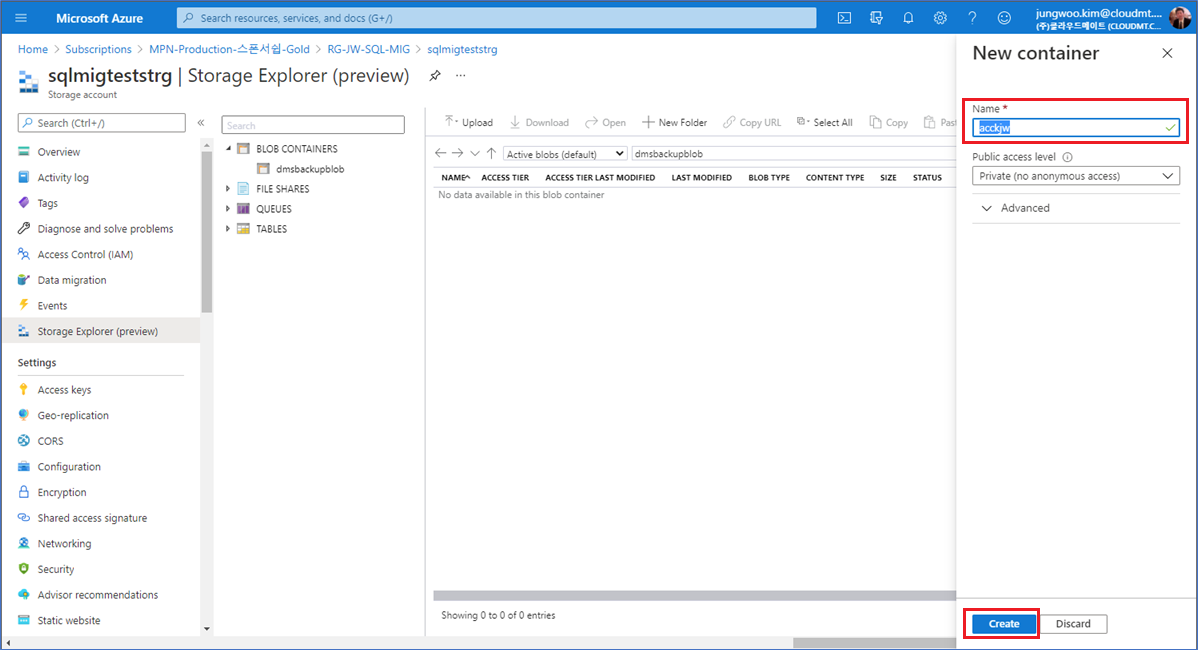Click the Discard button
Image resolution: width=1198 pixels, height=650 pixels.
[x=1073, y=624]
